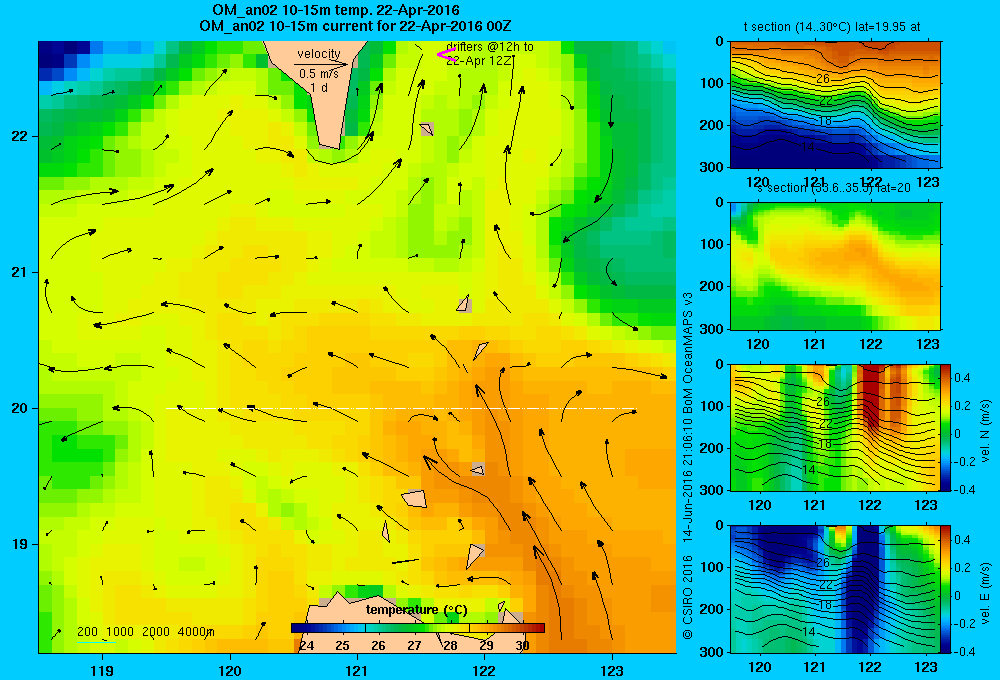Screen dimensions: 1000x680
Task: Open the salinity section panel
Action: 835,266
